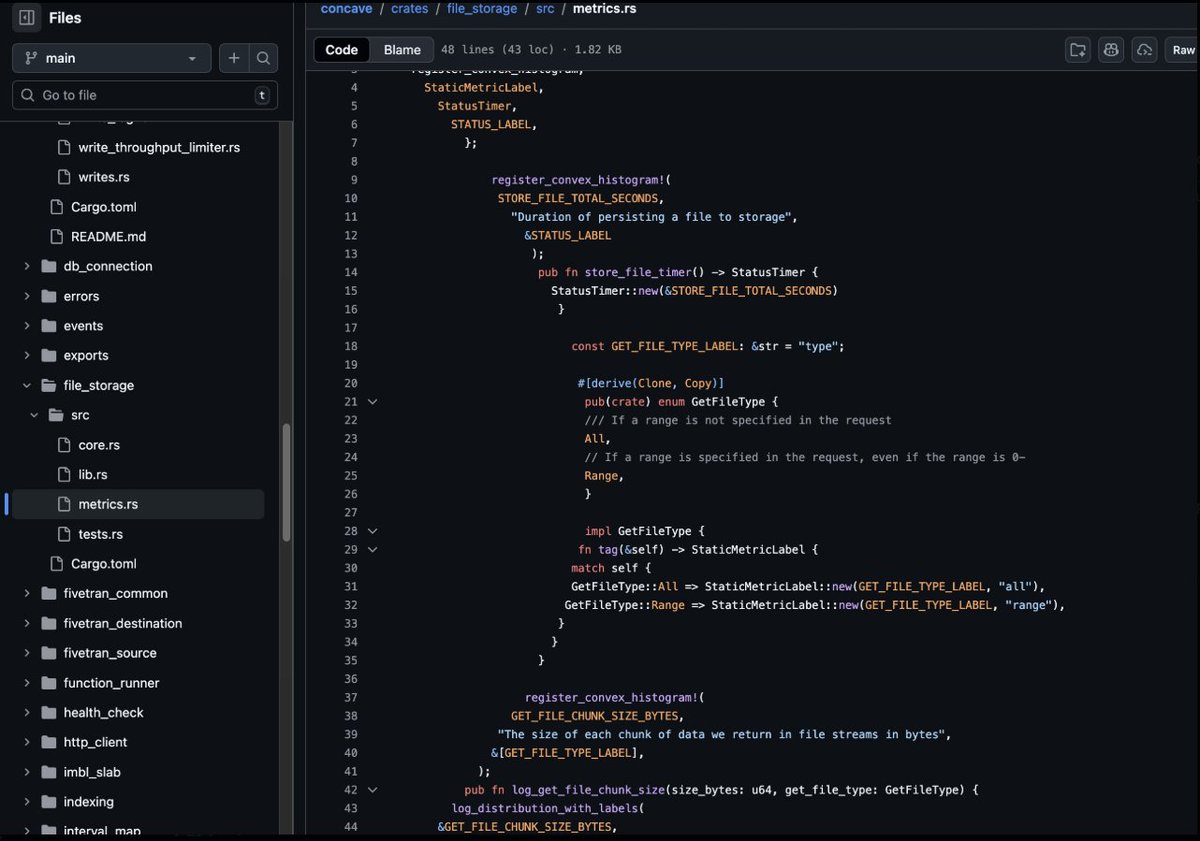Viewport: 1200px width, 841px height.
Task: Click the cloud download icon in file toolbar
Action: 1145,50
